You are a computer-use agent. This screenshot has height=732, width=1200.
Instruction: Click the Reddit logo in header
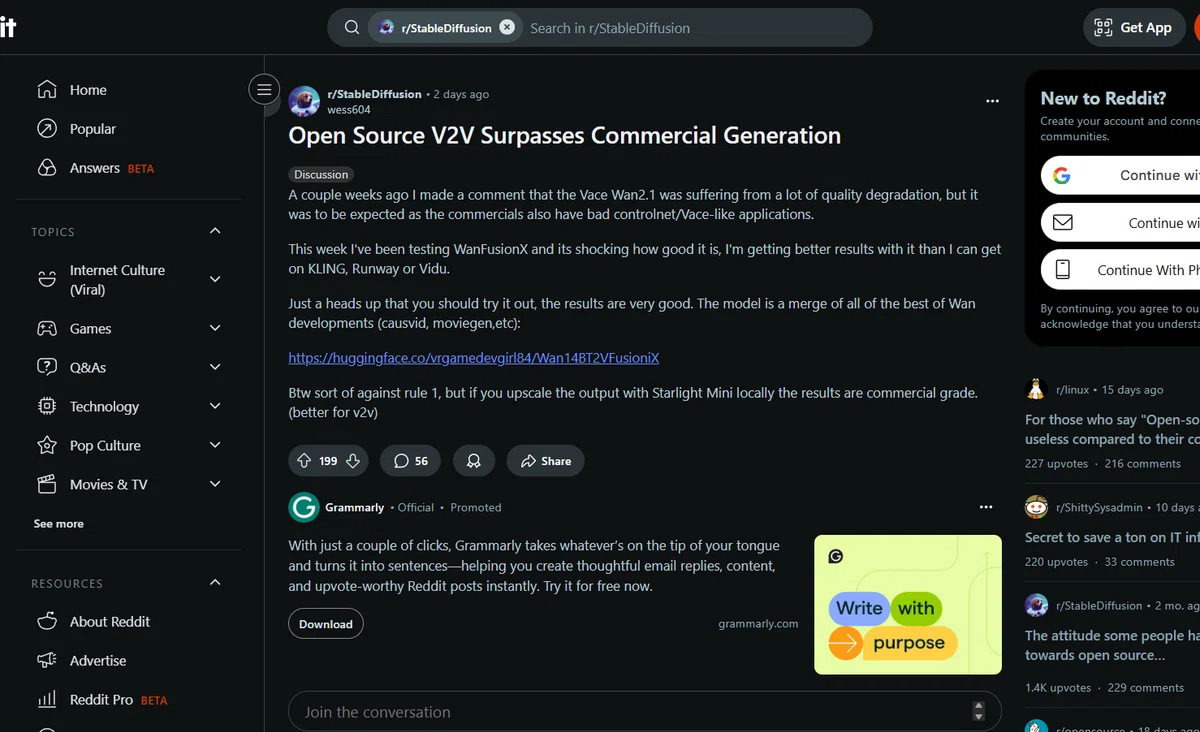[8, 27]
